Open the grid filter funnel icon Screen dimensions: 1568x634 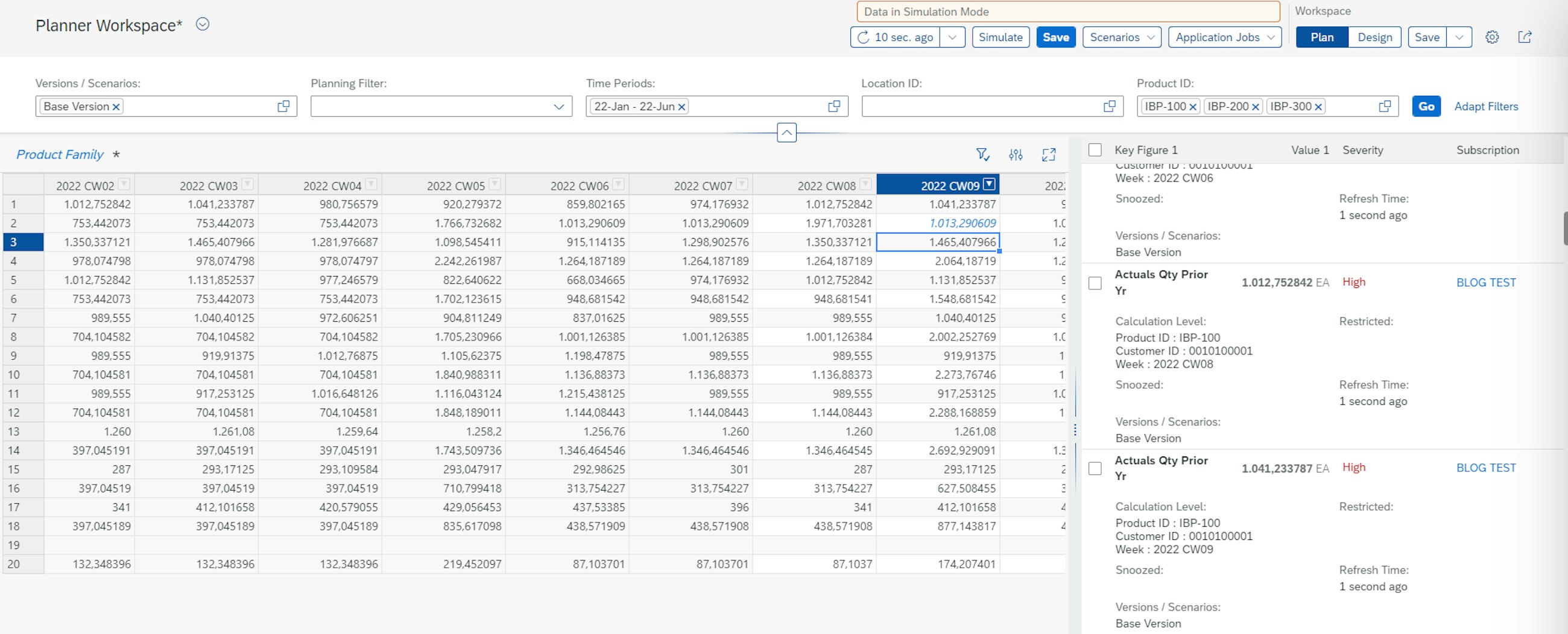tap(982, 154)
